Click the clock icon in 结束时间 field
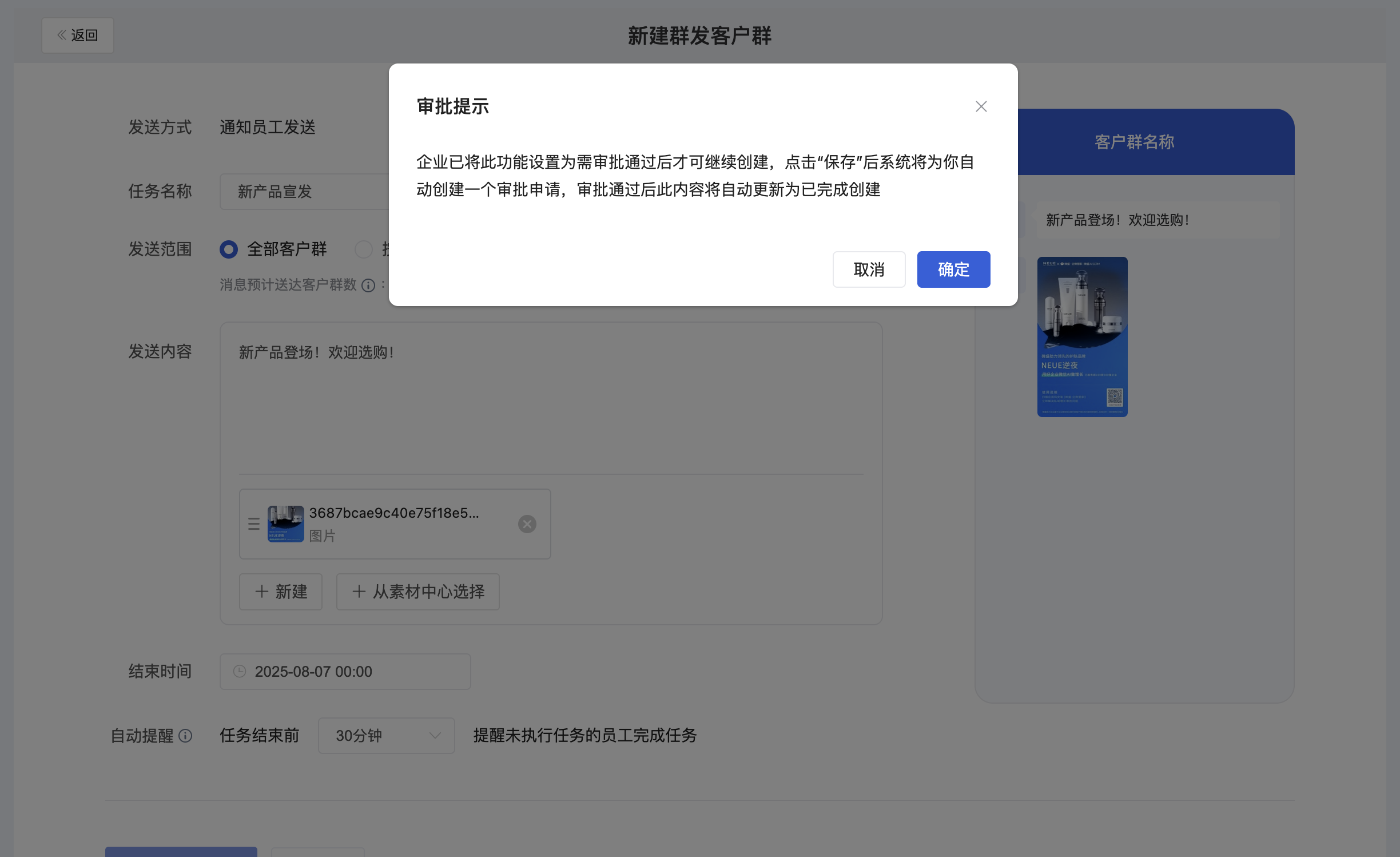This screenshot has width=1400, height=857. coord(240,672)
